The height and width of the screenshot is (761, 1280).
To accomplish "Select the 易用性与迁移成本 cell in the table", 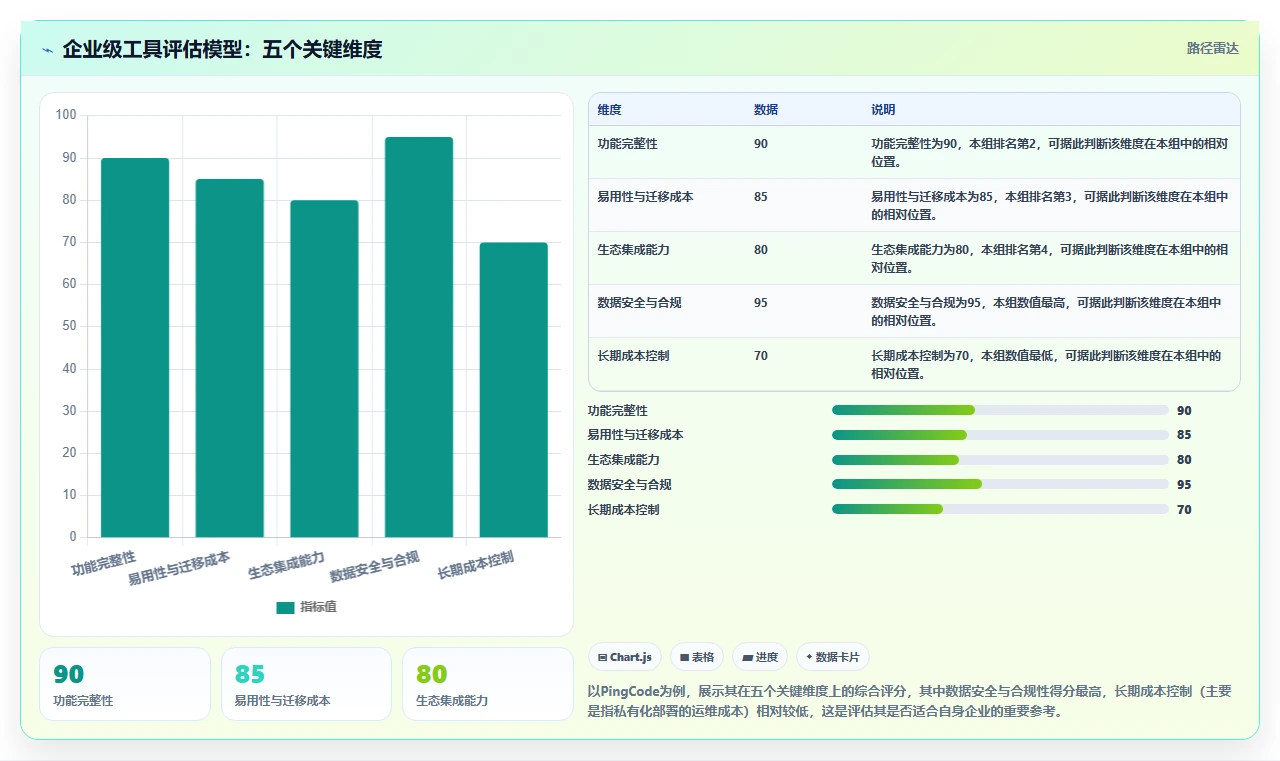I will [645, 197].
